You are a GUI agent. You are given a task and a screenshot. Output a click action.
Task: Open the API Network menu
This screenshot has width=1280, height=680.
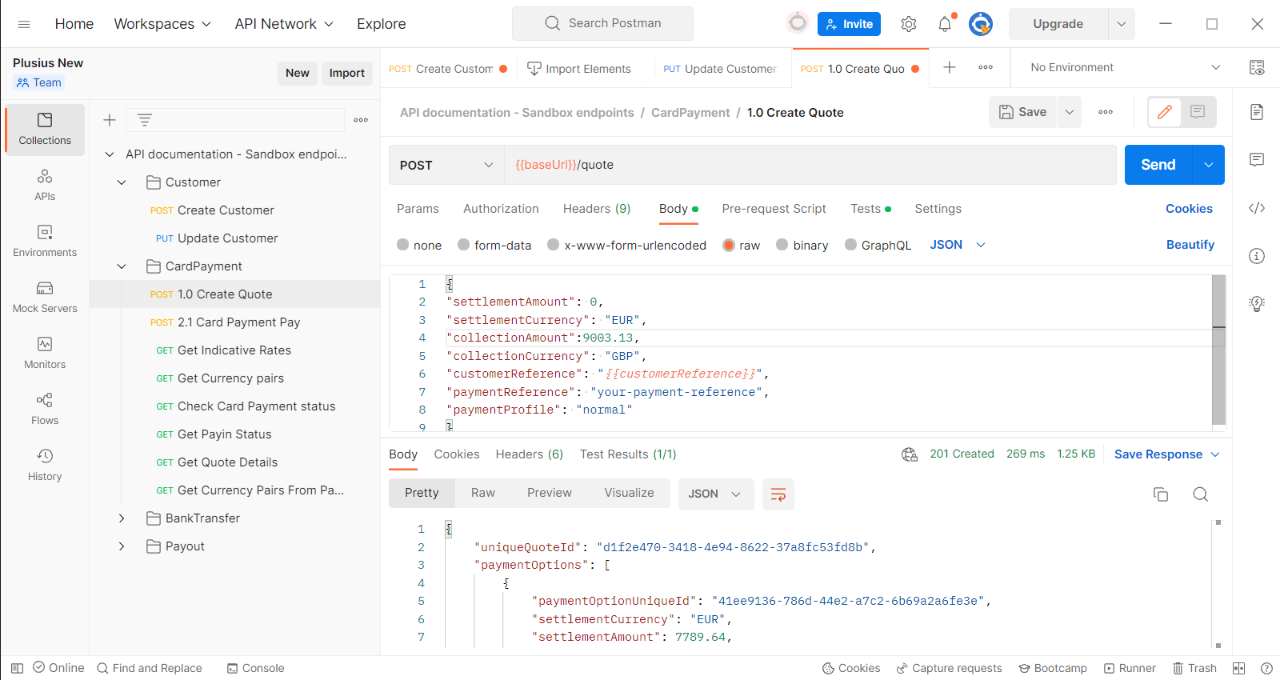point(284,24)
